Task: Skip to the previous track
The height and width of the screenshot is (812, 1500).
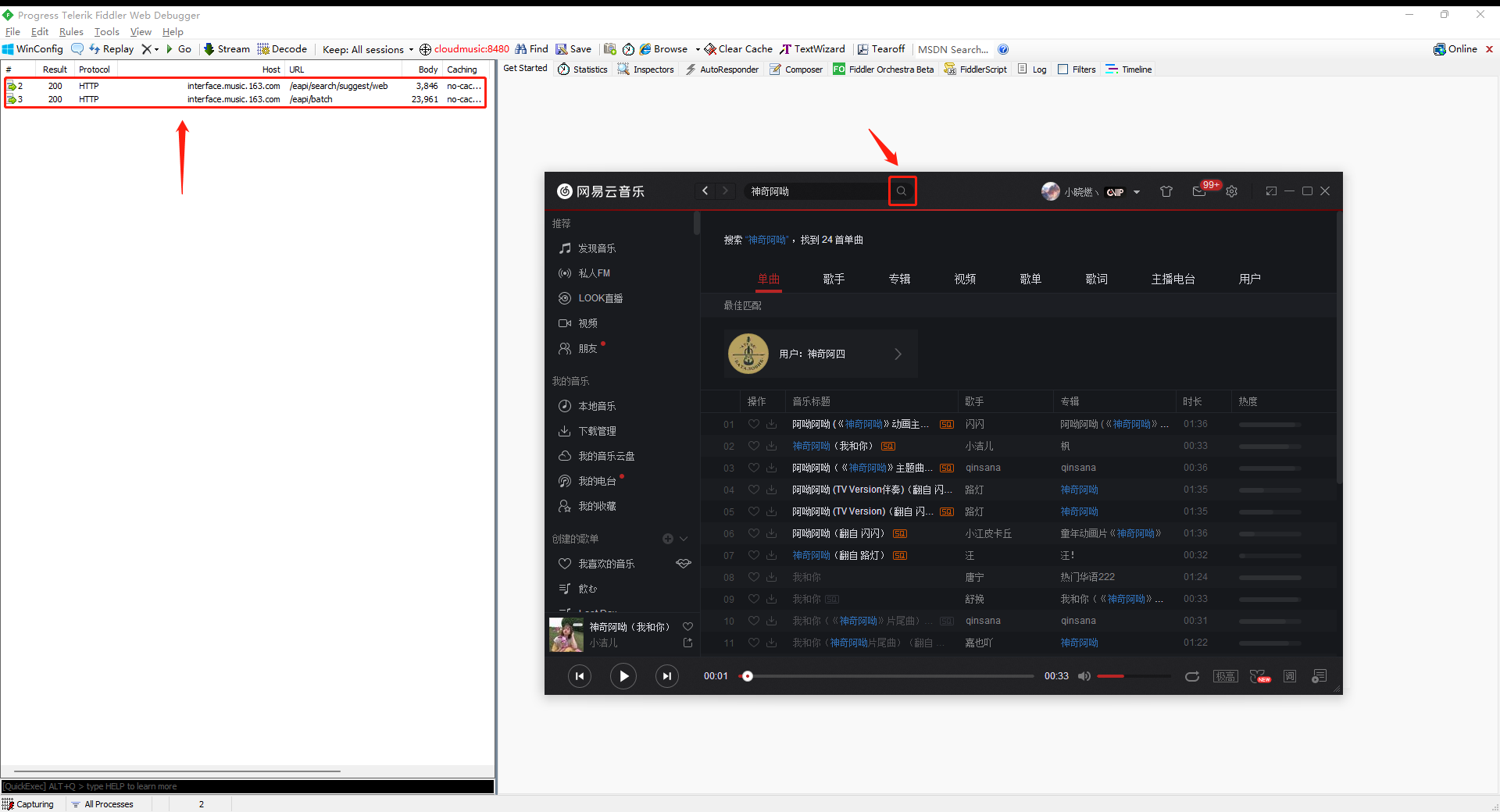Action: 580,676
